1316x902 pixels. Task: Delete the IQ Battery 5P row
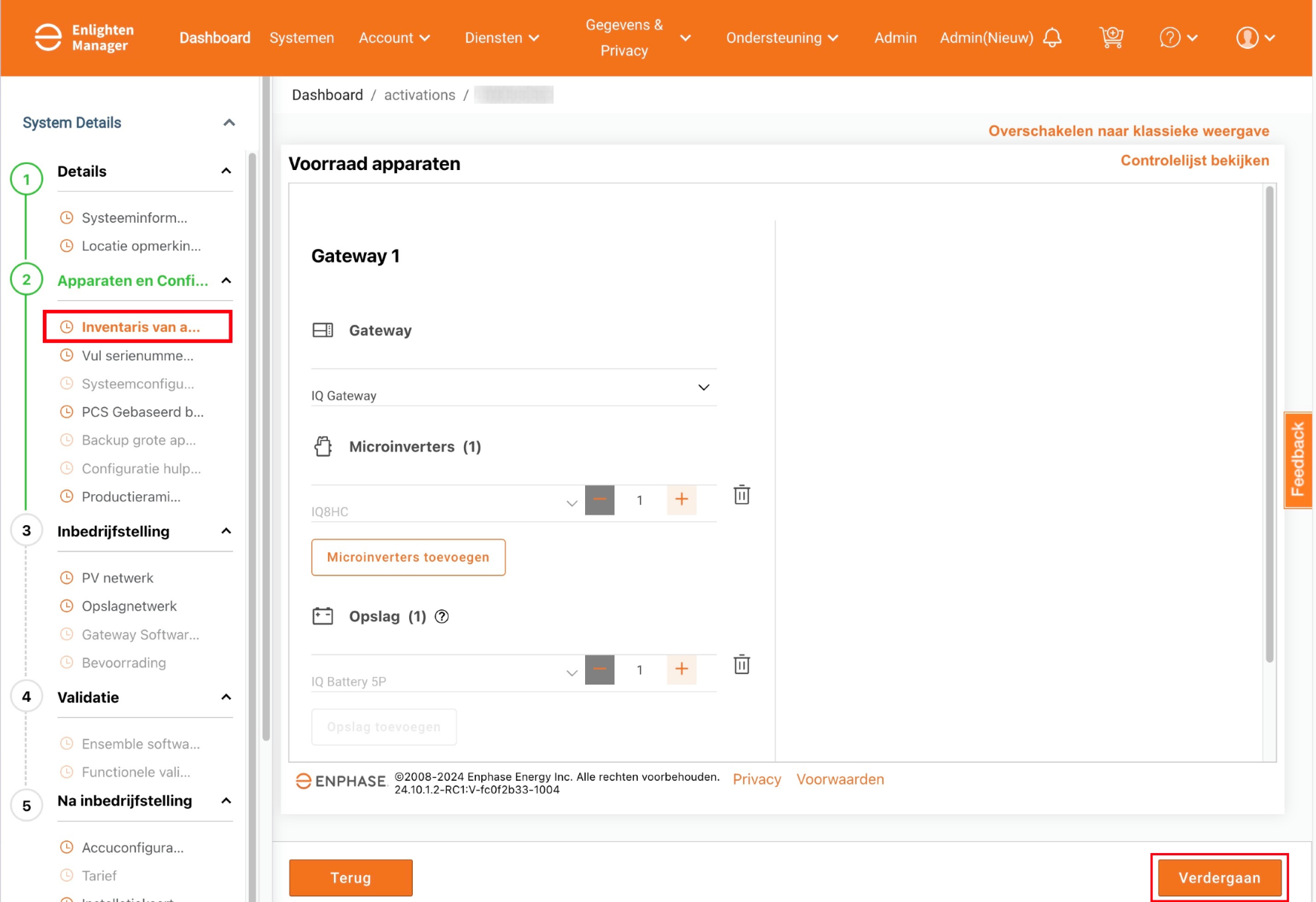[741, 665]
